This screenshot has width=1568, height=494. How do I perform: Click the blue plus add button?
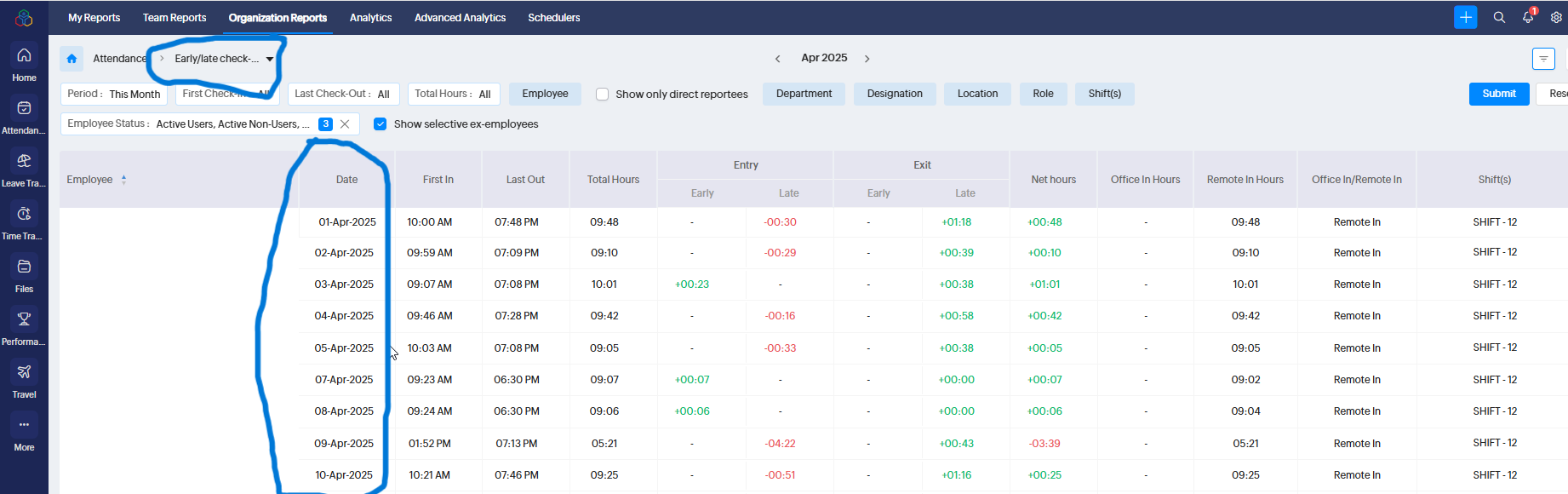click(1466, 17)
